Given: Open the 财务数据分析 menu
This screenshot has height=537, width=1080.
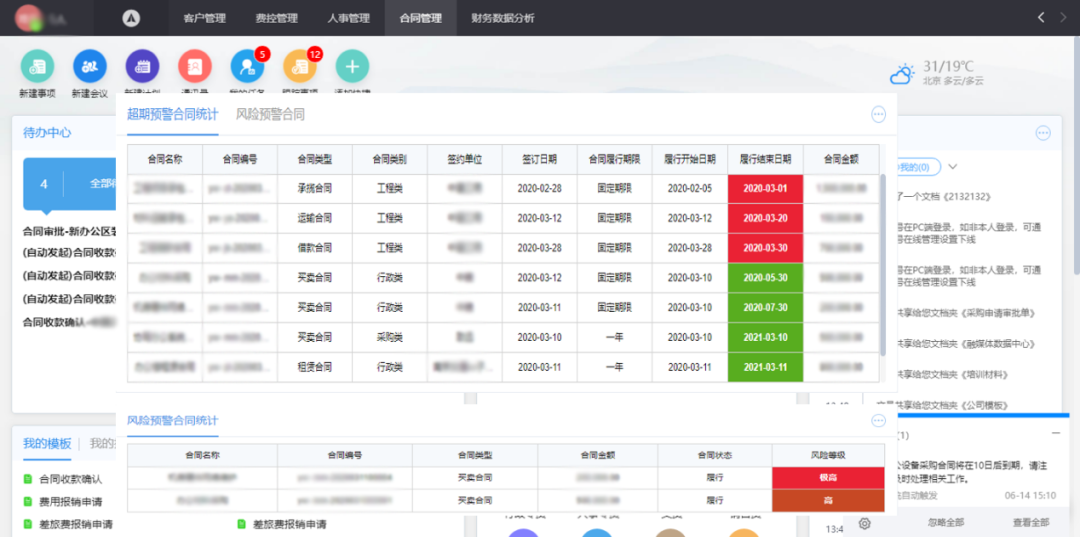Looking at the screenshot, I should click(x=502, y=18).
